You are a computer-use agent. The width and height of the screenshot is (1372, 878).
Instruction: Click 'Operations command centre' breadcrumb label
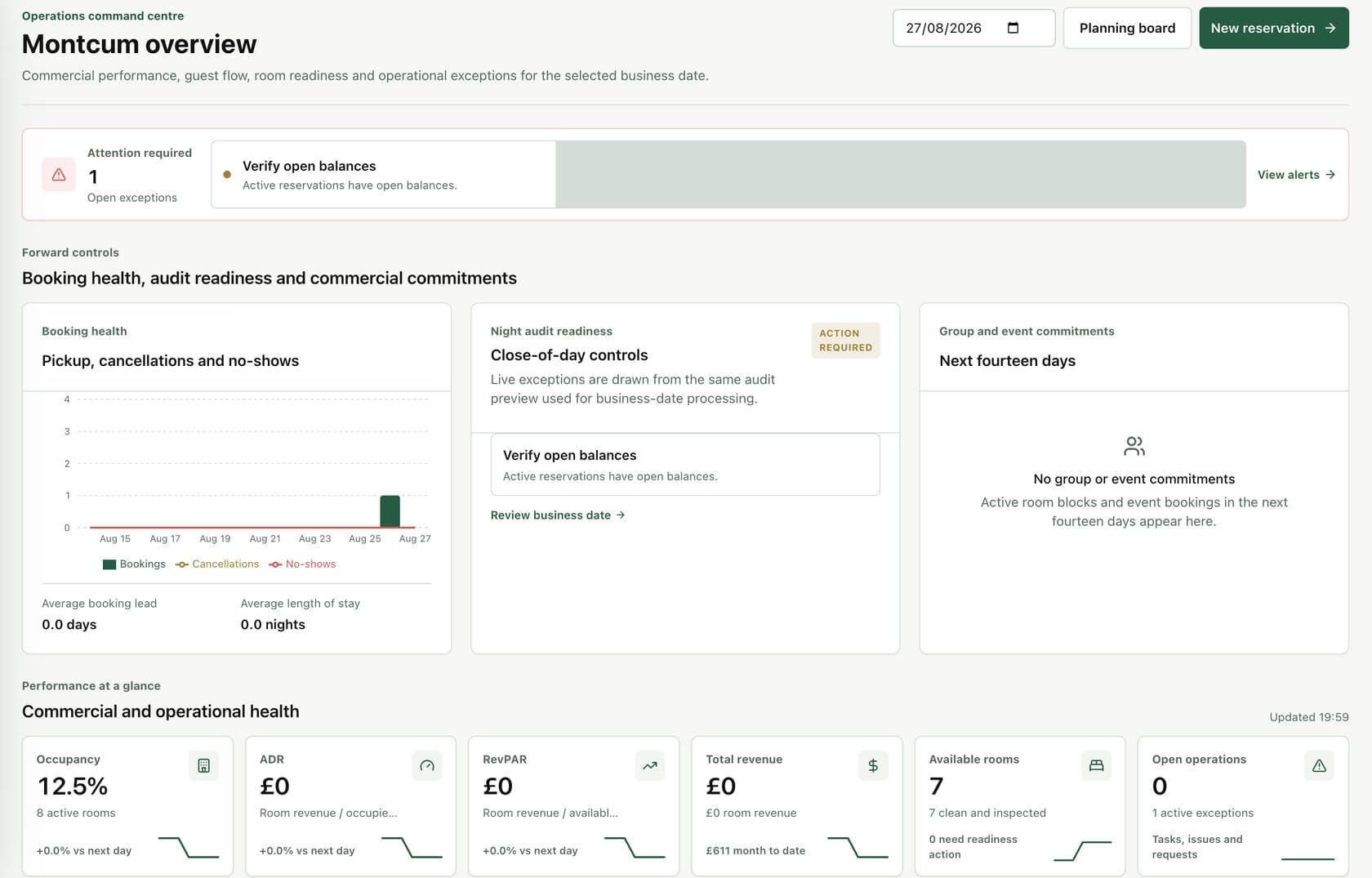coord(103,16)
